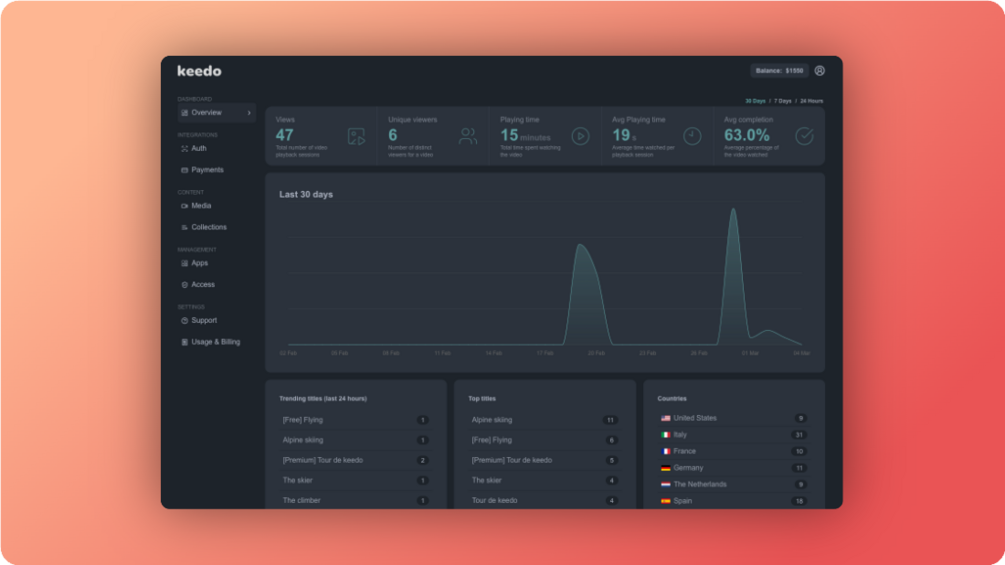Click the 'Last 30 days' chart heading
This screenshot has width=1005, height=565.
306,195
